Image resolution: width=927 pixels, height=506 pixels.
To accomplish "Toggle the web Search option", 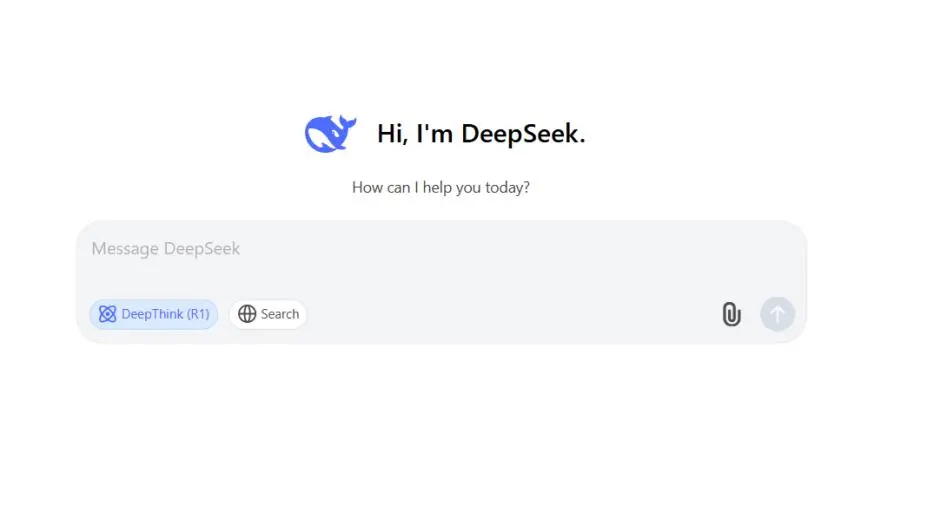I will 268,314.
